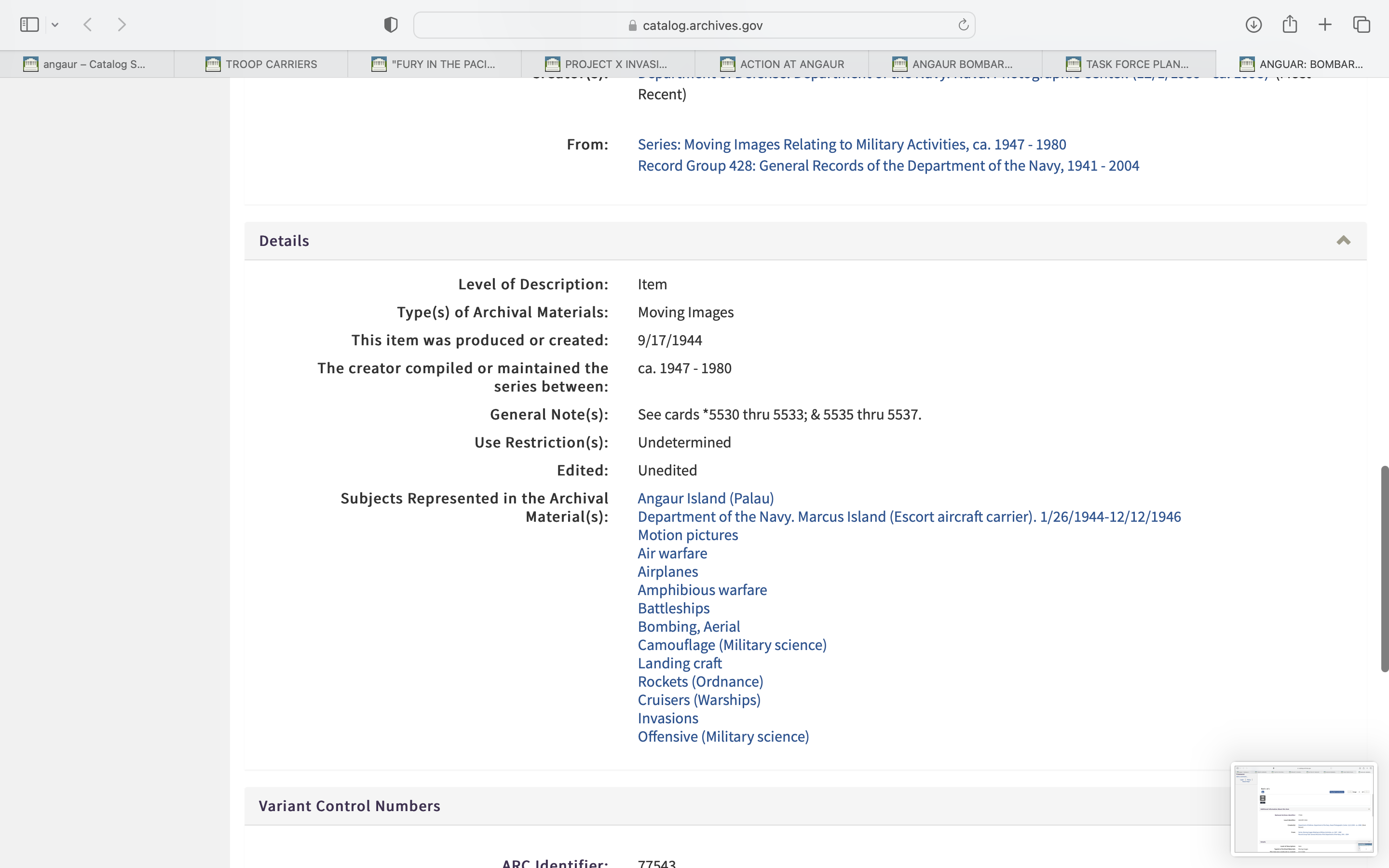Screen dimensions: 1389x868
Task: Show downloads via the download icon
Action: tap(1253, 25)
